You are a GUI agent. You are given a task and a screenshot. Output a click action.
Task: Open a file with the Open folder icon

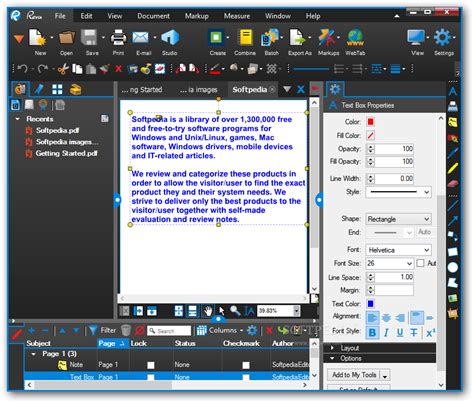[x=66, y=37]
